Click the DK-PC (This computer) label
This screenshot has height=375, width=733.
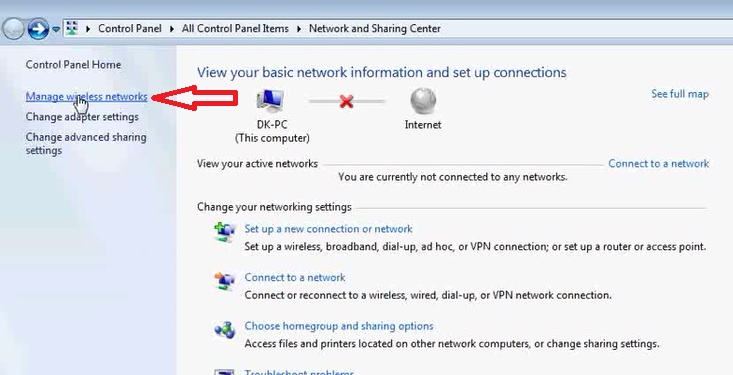(272, 131)
